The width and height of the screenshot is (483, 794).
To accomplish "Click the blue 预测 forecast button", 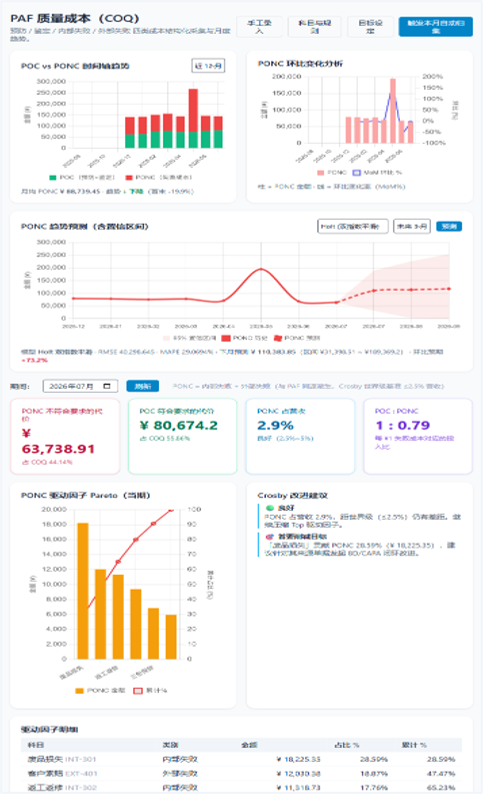I will (x=449, y=226).
